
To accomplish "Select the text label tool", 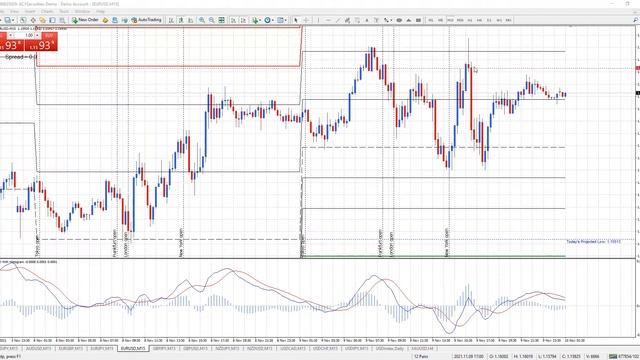I will (376, 20).
